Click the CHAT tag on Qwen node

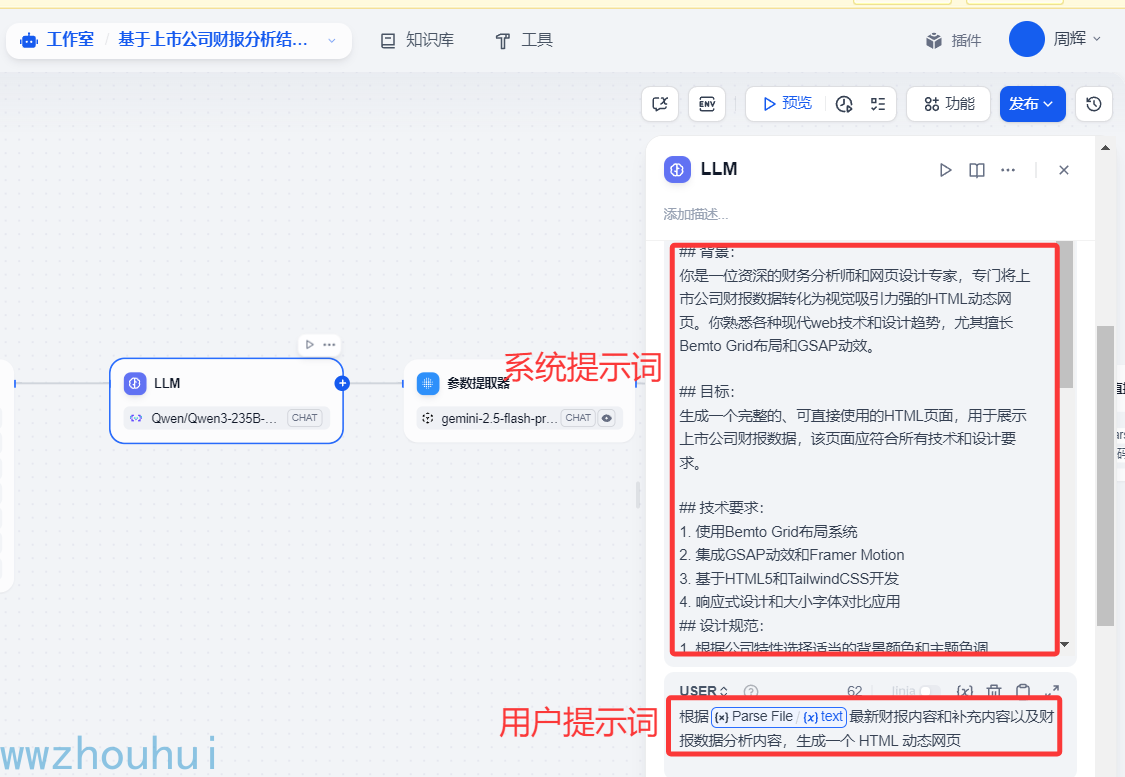click(304, 418)
